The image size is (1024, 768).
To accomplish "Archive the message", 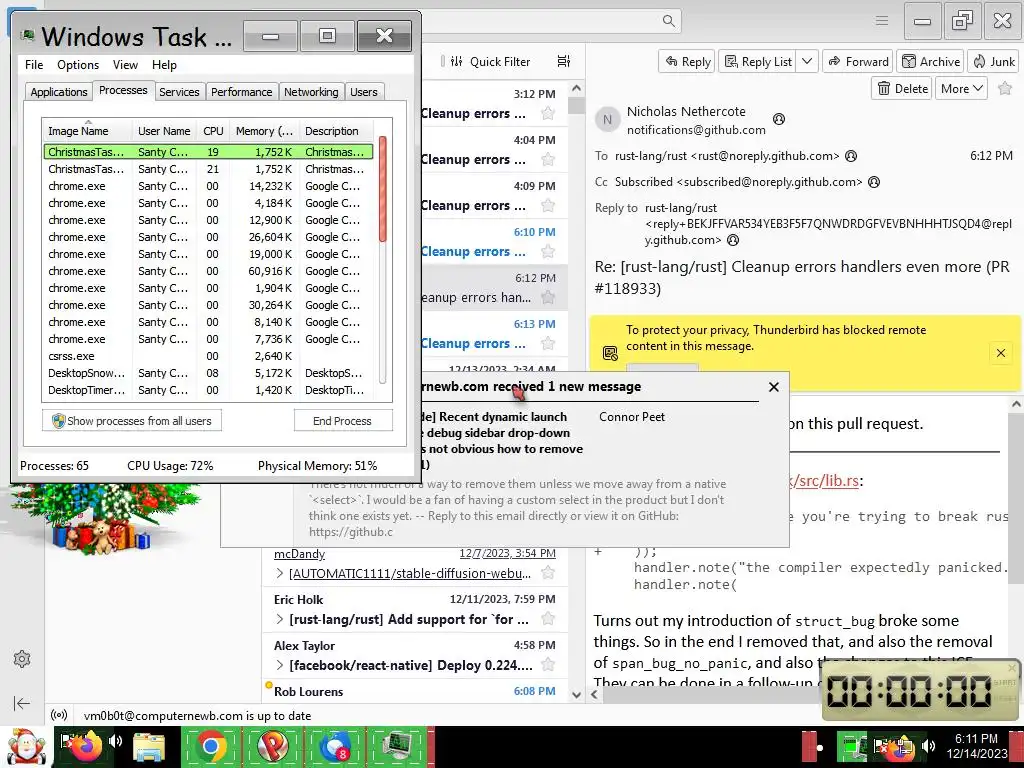I will [x=931, y=61].
